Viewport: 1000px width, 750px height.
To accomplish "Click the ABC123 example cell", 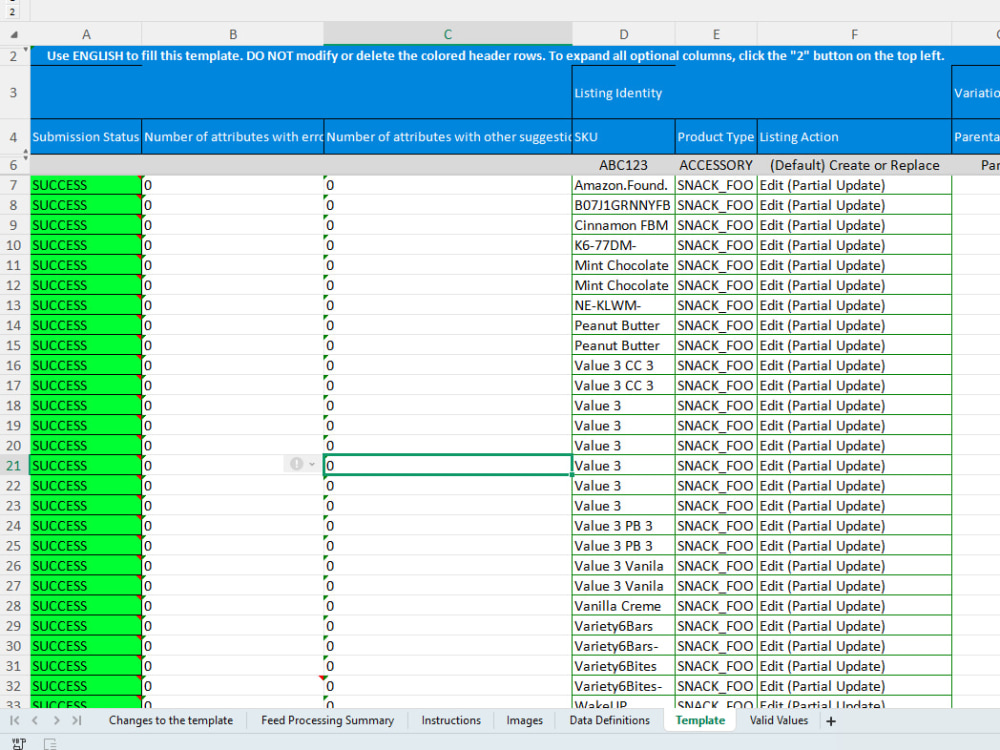I will tap(624, 165).
